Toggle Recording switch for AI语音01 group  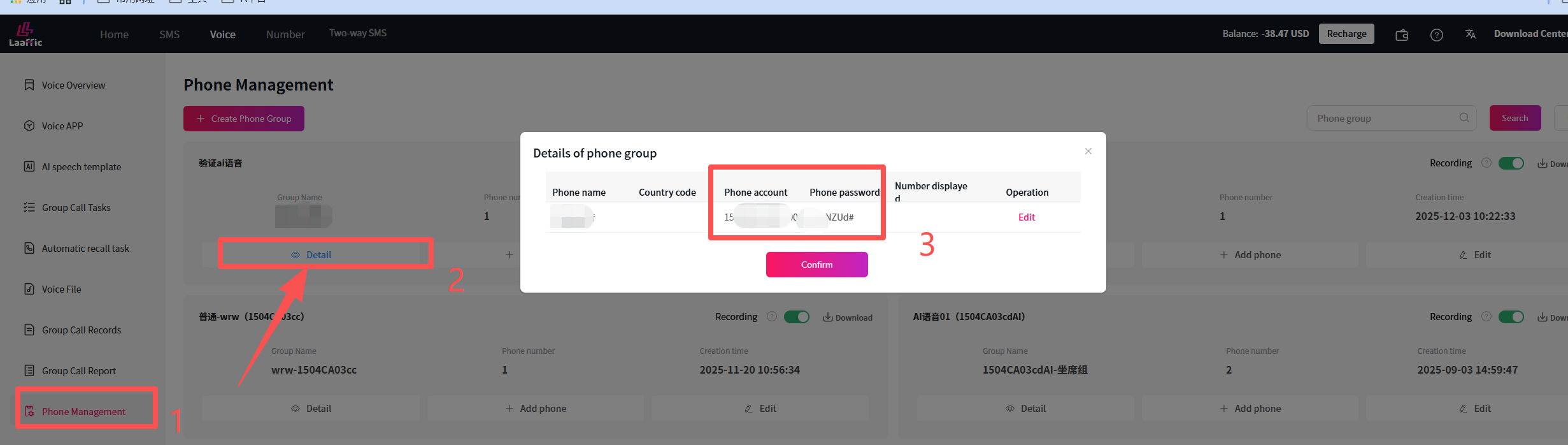pyautogui.click(x=1511, y=317)
